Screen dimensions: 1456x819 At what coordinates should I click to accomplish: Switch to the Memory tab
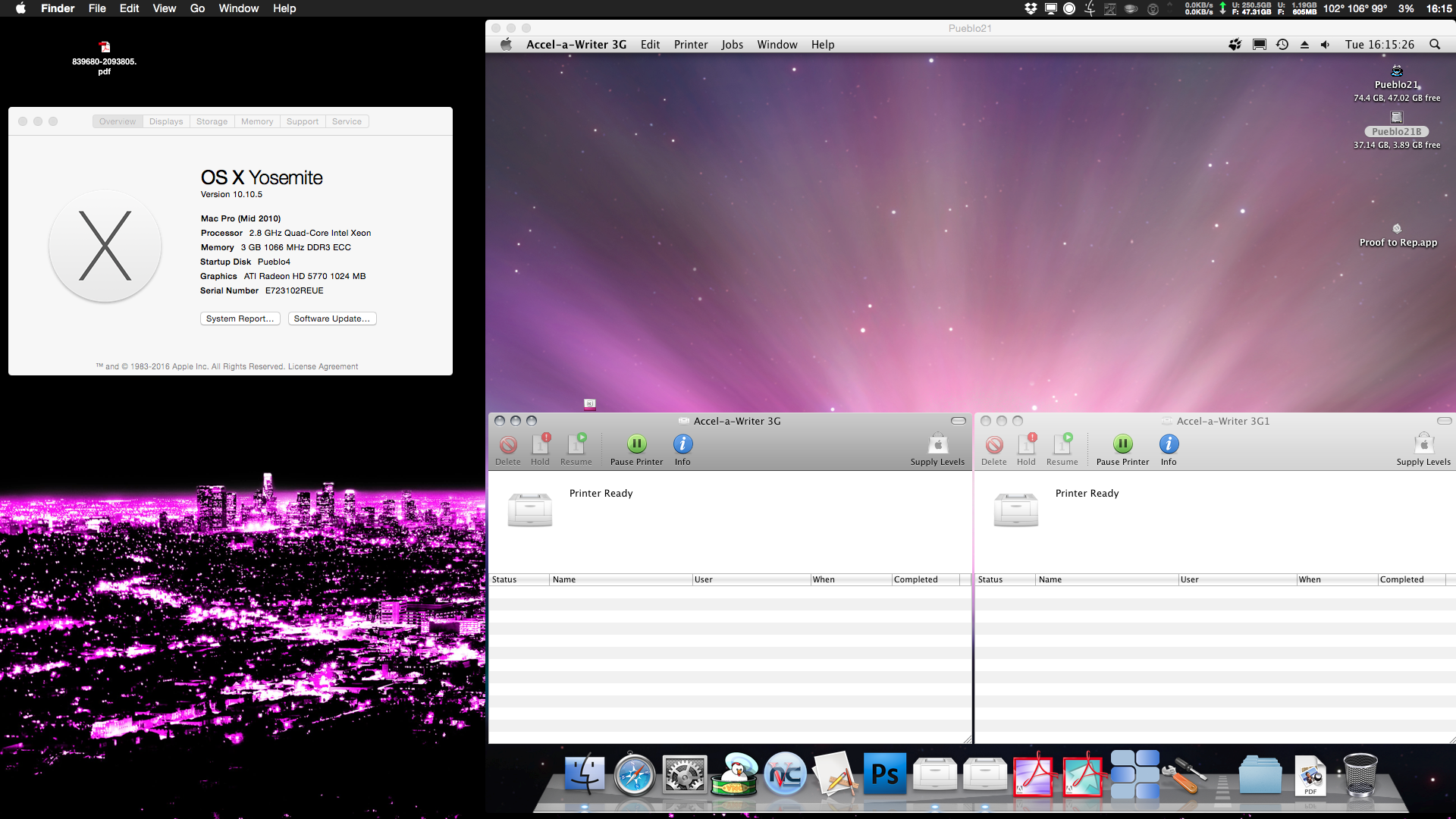[257, 121]
